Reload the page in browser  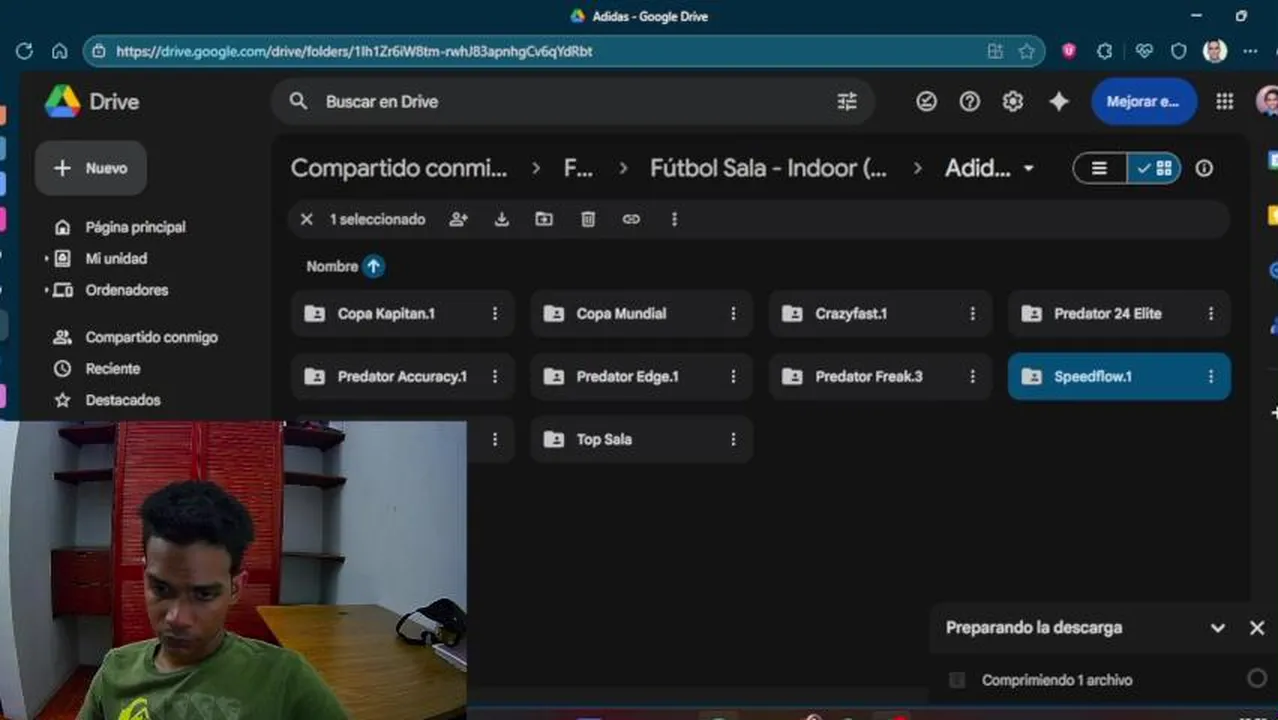click(x=24, y=51)
